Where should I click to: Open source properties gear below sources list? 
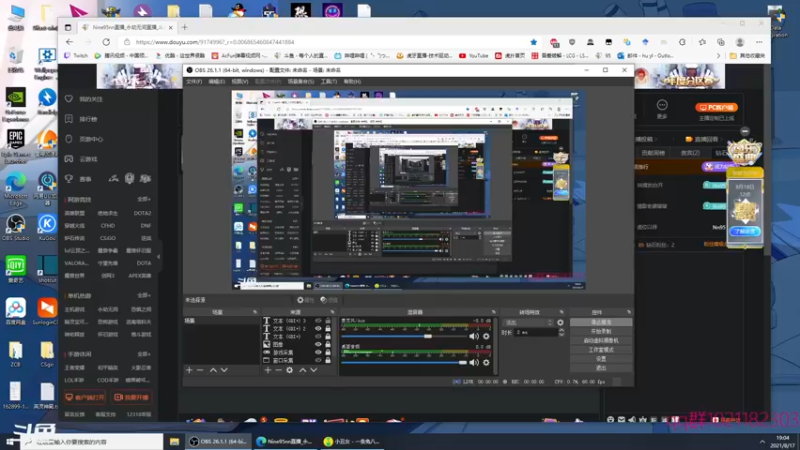point(289,370)
